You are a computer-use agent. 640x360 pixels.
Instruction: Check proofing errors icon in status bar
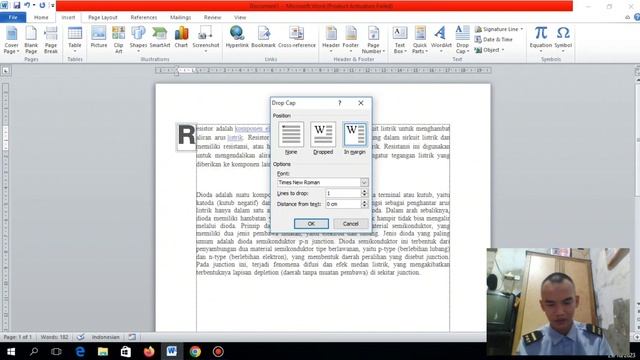pos(80,337)
